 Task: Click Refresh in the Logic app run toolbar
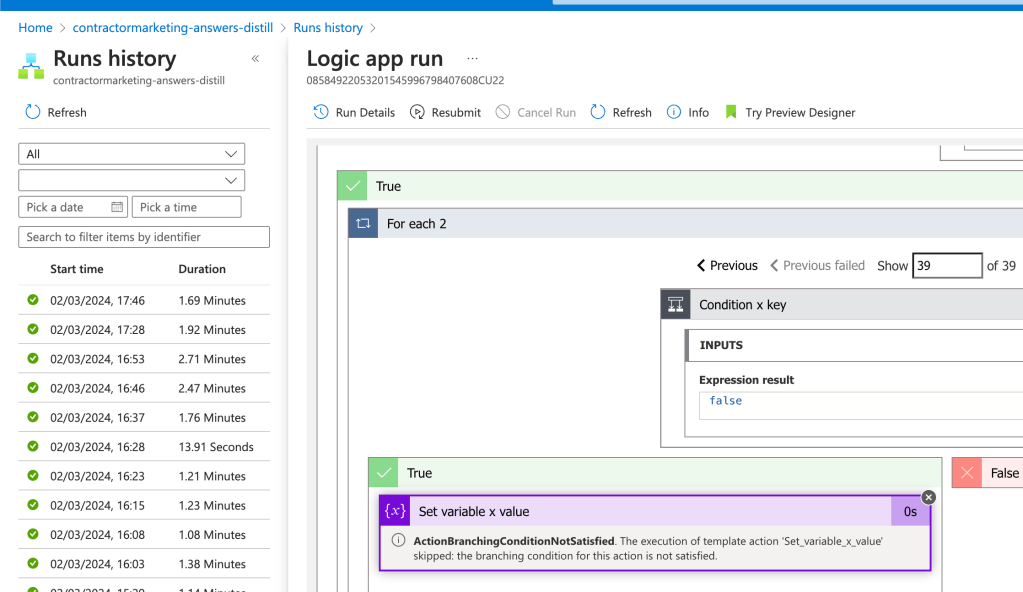621,112
